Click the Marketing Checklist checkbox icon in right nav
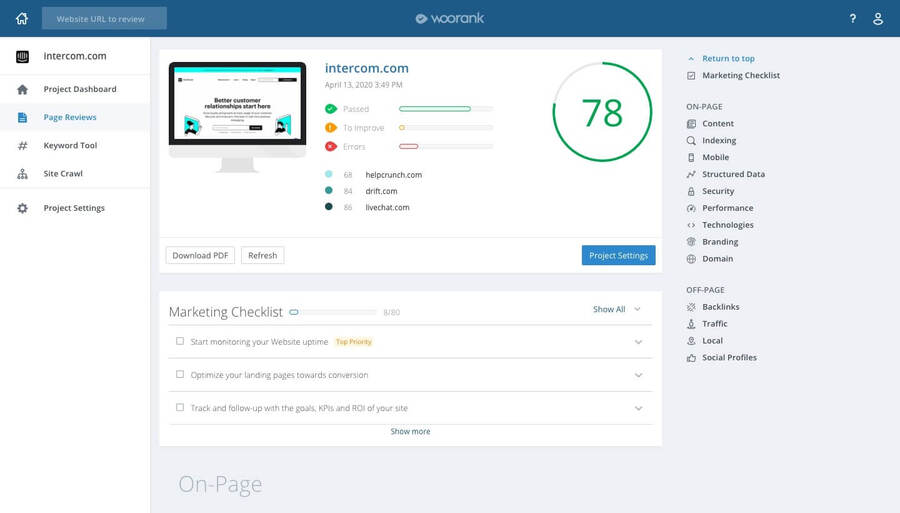Screen dimensions: 900x513 691,75
